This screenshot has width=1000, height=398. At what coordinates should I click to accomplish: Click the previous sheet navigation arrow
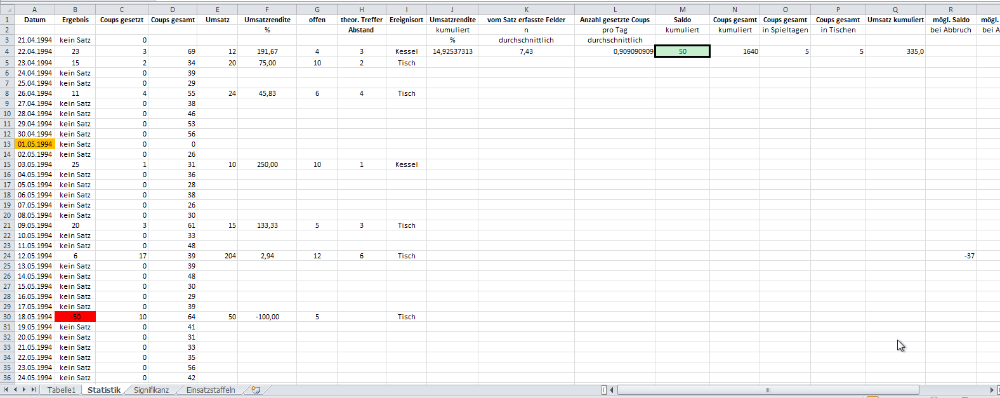(x=15, y=390)
